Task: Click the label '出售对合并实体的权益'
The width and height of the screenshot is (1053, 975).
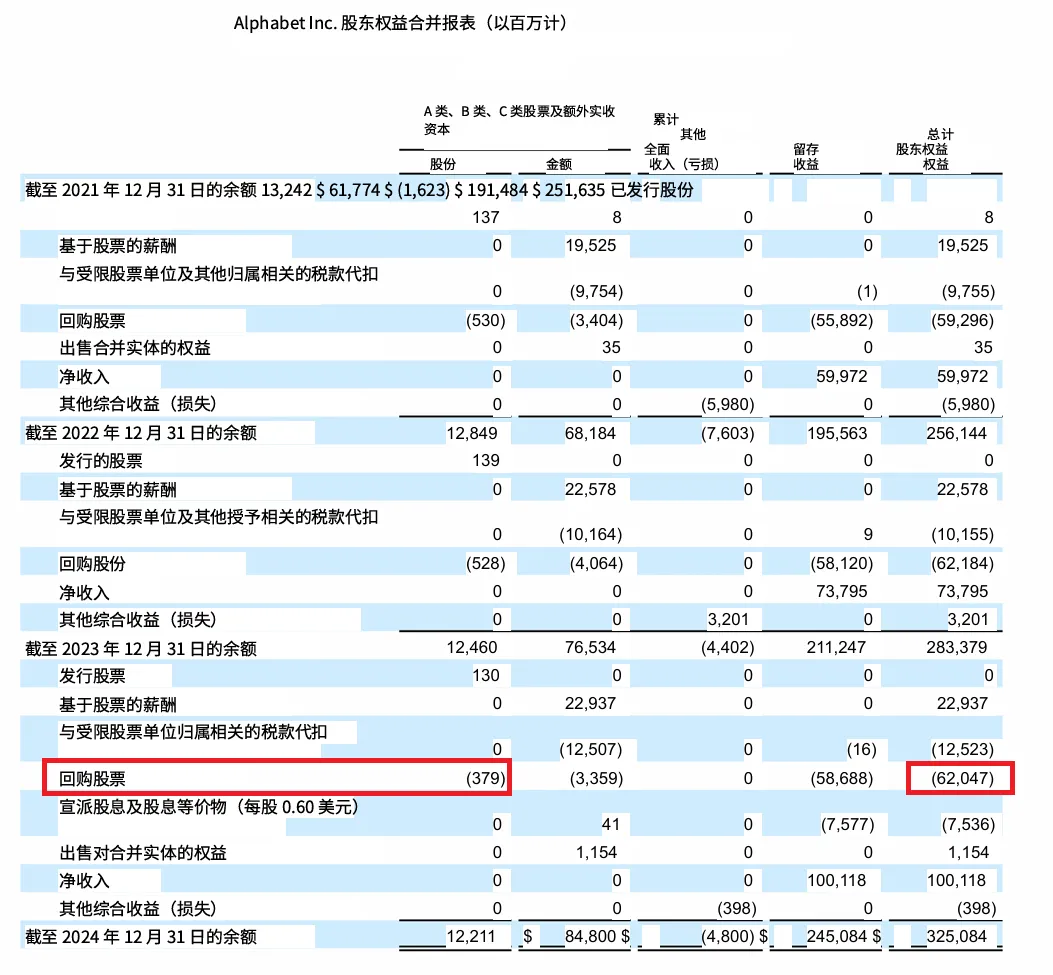Action: pyautogui.click(x=143, y=853)
